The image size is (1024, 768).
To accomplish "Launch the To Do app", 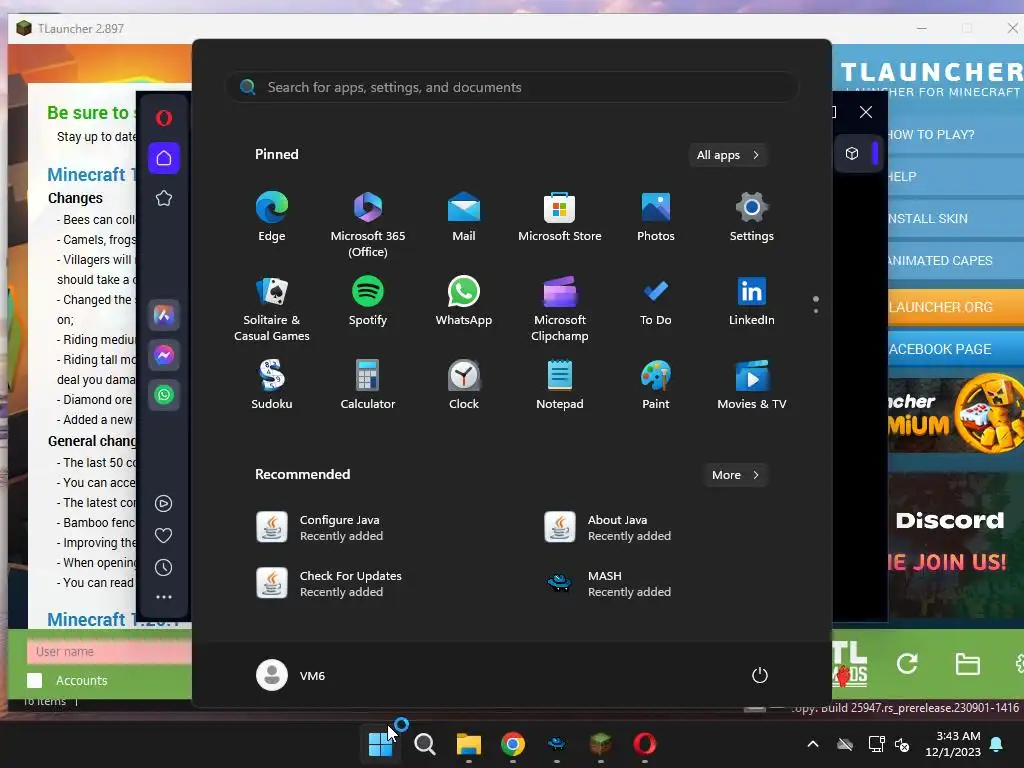I will point(656,301).
